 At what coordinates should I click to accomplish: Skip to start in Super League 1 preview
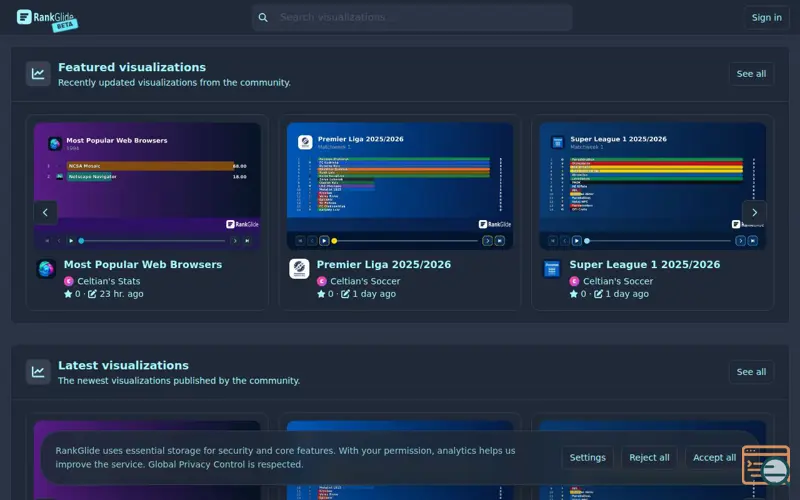tap(553, 241)
